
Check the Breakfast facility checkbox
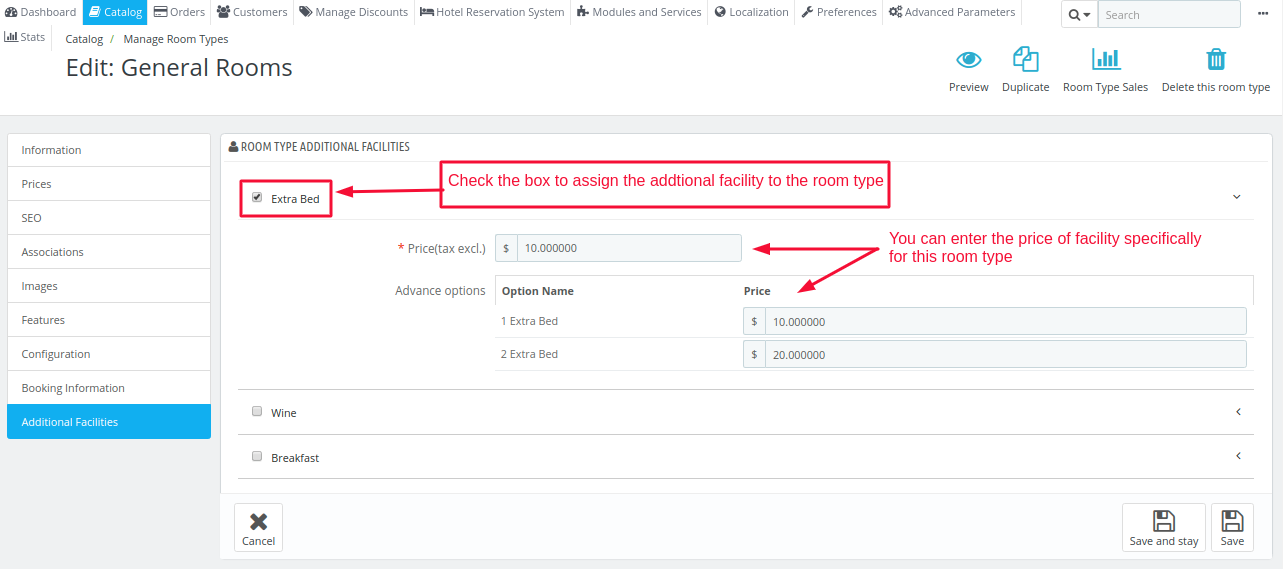(x=257, y=456)
